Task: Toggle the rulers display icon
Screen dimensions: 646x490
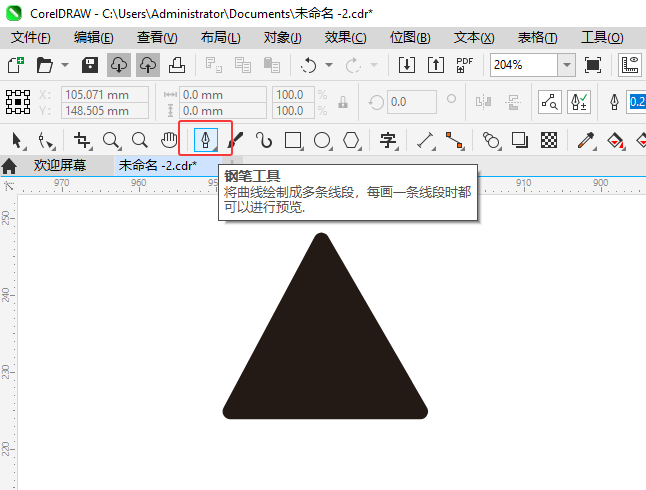Action: (630, 65)
